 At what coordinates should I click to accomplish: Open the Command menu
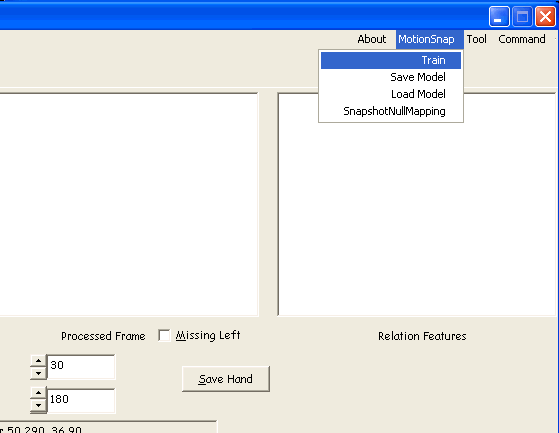tap(522, 39)
